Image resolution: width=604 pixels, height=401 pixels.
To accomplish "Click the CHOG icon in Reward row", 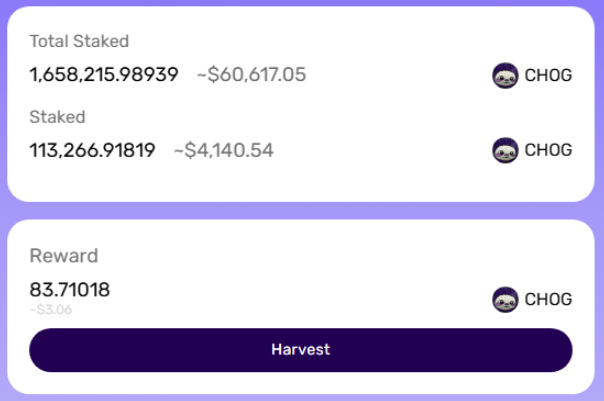I will click(505, 299).
